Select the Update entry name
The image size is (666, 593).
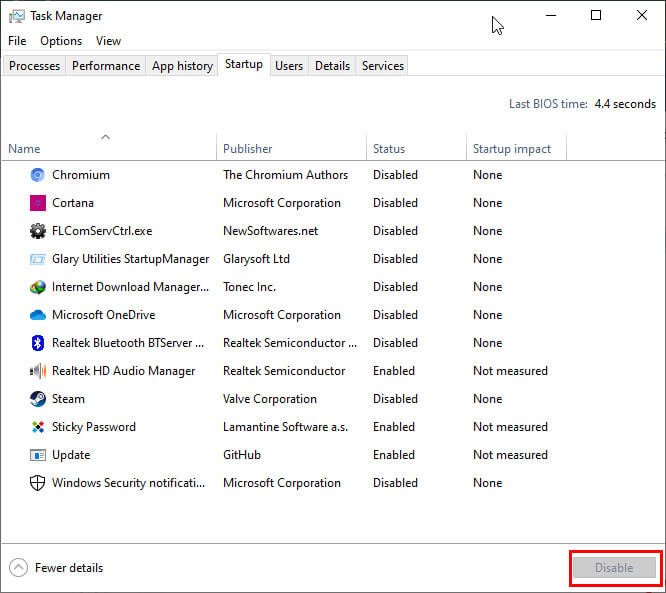(x=71, y=455)
